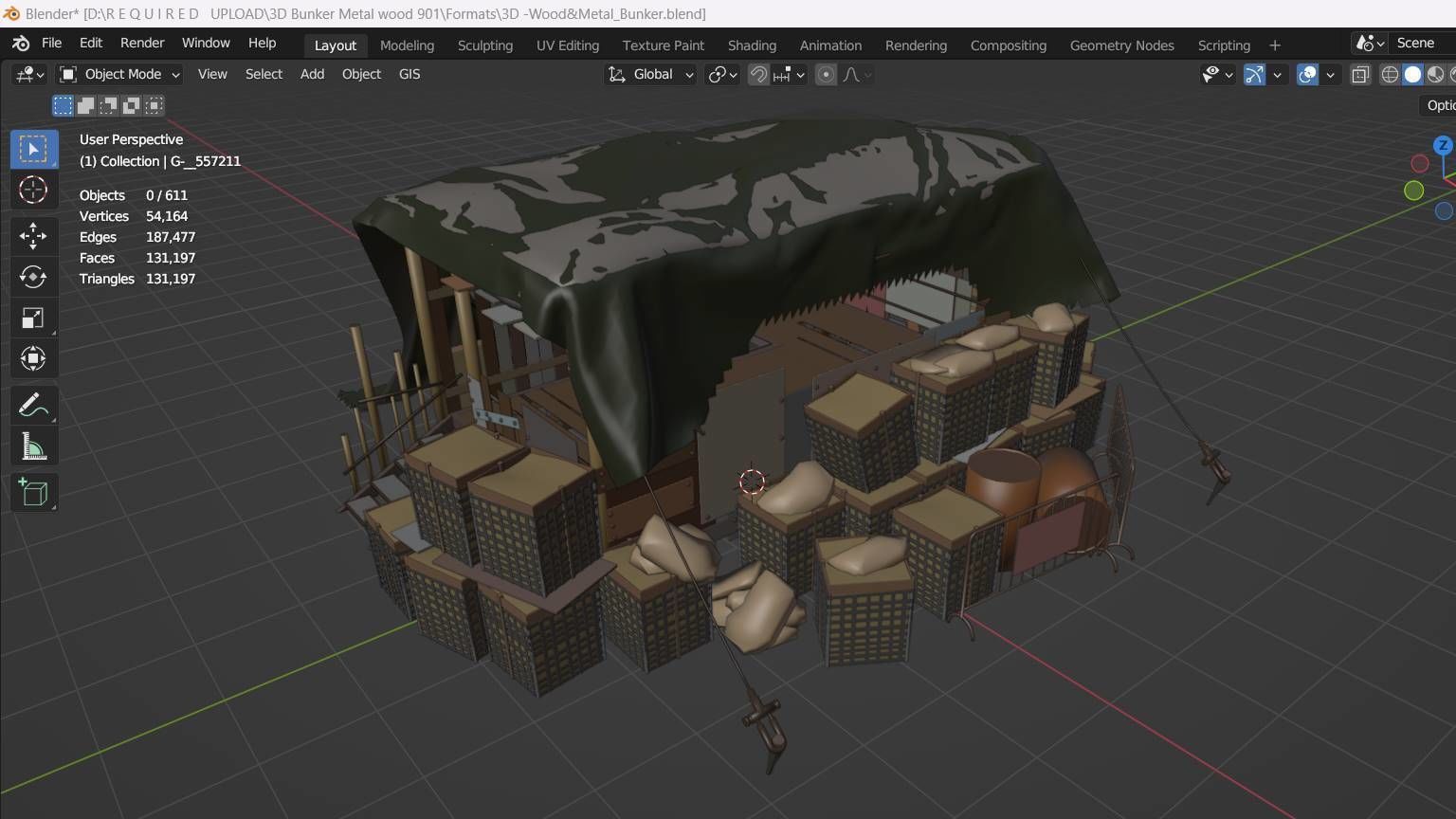Switch to material preview shading
The height and width of the screenshot is (819, 1456).
pos(1435,74)
